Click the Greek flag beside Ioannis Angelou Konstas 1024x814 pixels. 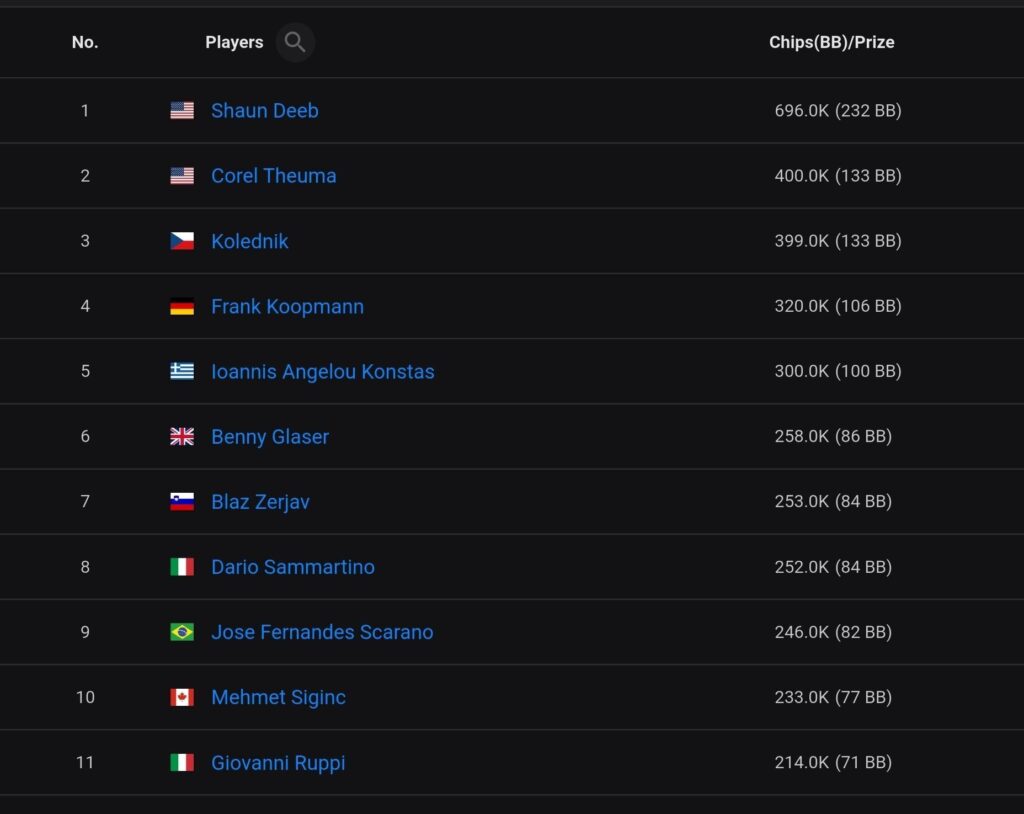(182, 372)
